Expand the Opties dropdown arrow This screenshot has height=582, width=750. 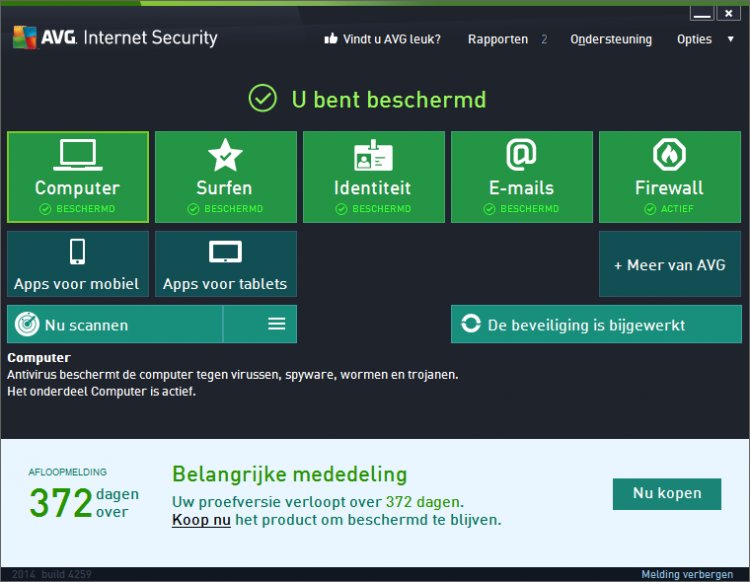coord(730,39)
